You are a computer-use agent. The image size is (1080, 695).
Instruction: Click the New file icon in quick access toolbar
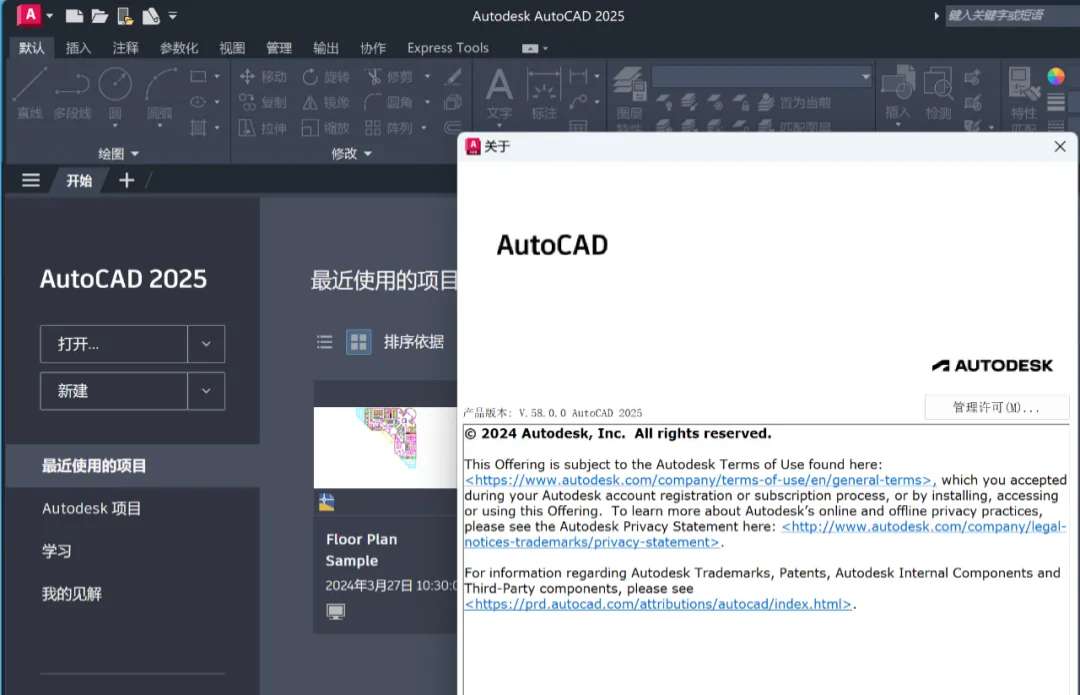(74, 15)
